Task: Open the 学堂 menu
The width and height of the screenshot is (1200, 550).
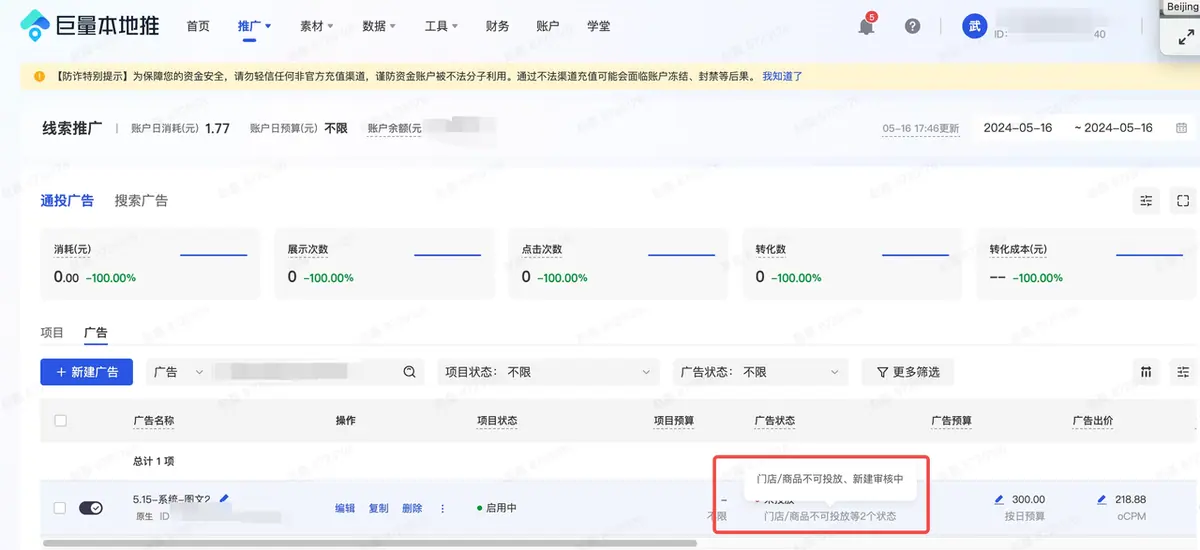Action: point(598,26)
